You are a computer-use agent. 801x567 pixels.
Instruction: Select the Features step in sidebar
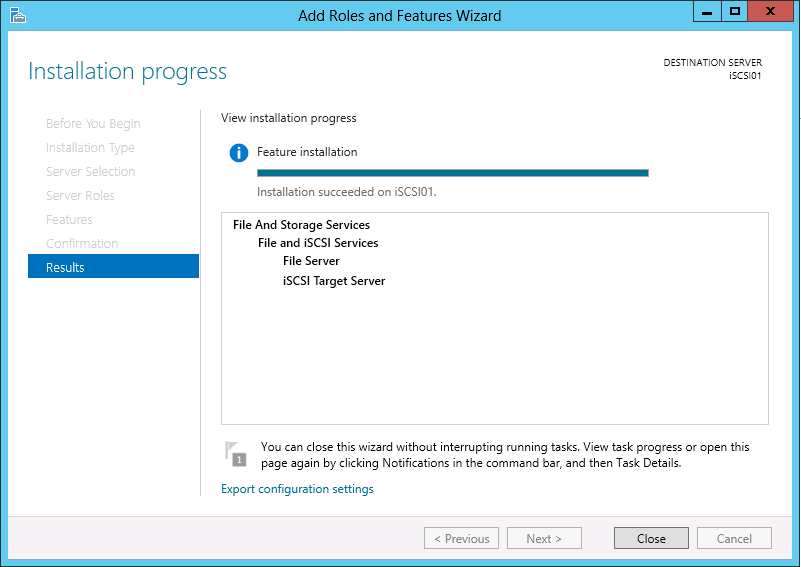coord(69,220)
